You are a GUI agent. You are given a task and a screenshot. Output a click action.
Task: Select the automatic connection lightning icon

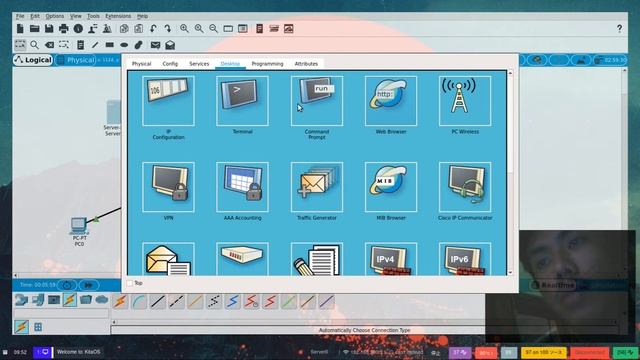120,302
